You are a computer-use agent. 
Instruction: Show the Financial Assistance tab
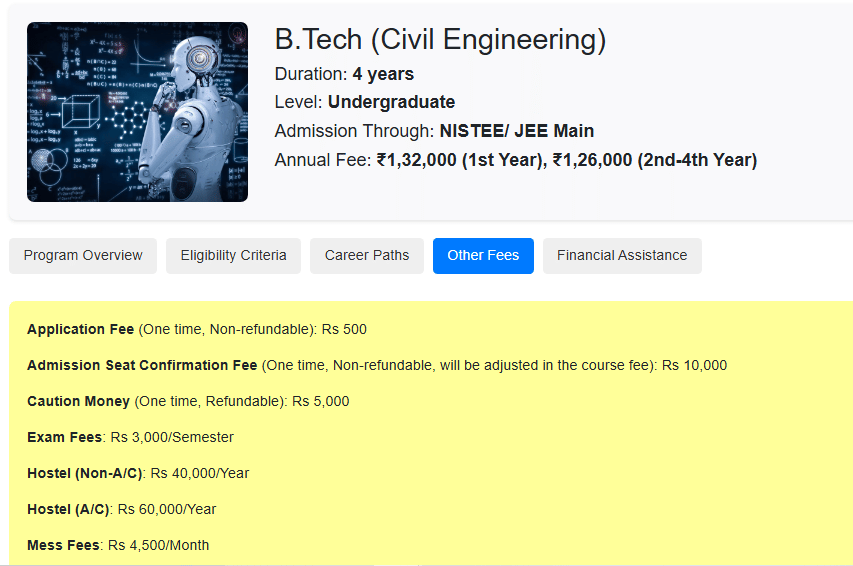pos(622,255)
